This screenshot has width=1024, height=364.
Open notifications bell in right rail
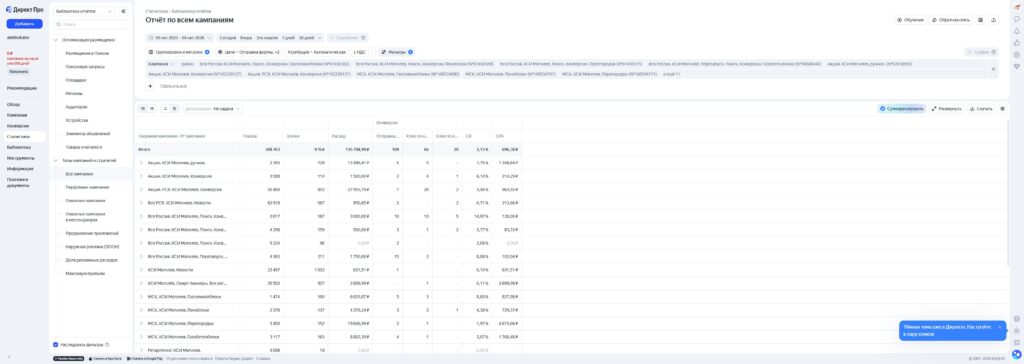coord(1017,31)
